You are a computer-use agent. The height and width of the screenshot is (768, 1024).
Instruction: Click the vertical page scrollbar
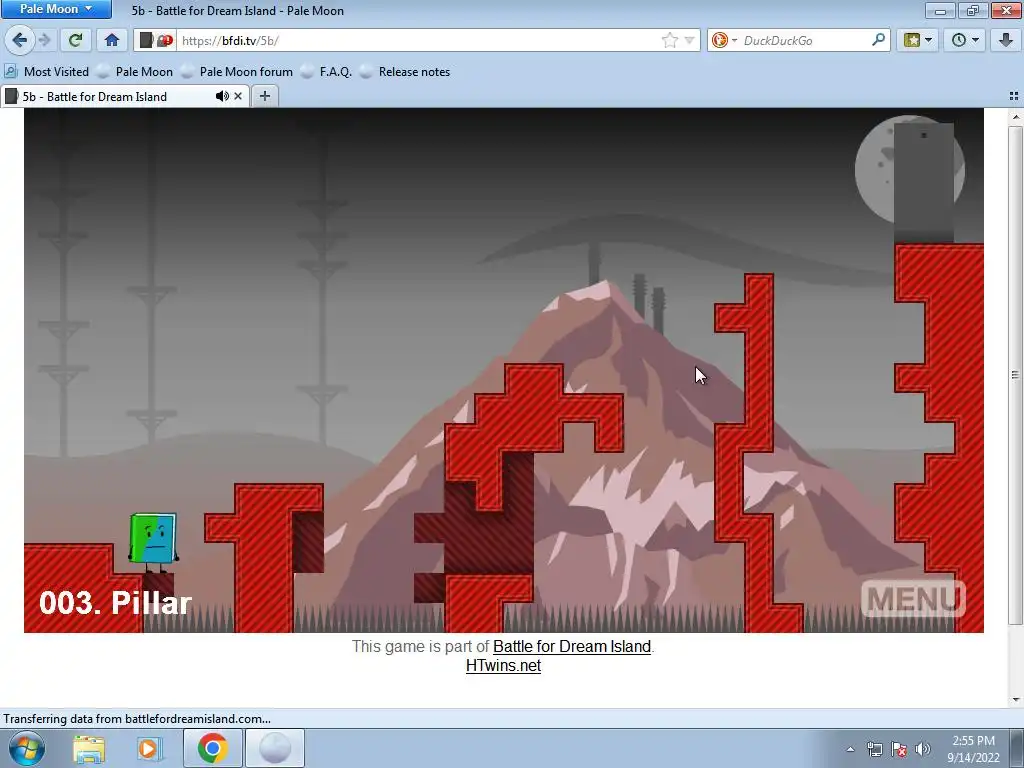tap(1015, 374)
